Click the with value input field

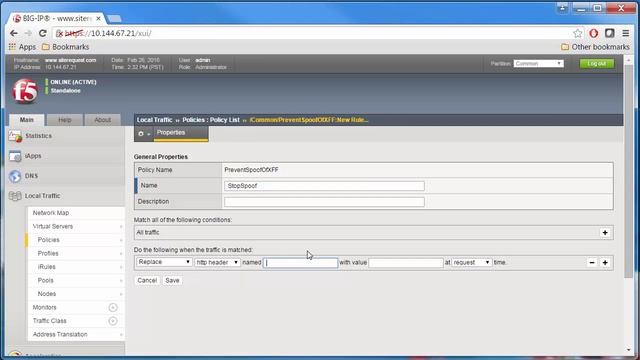pos(406,262)
